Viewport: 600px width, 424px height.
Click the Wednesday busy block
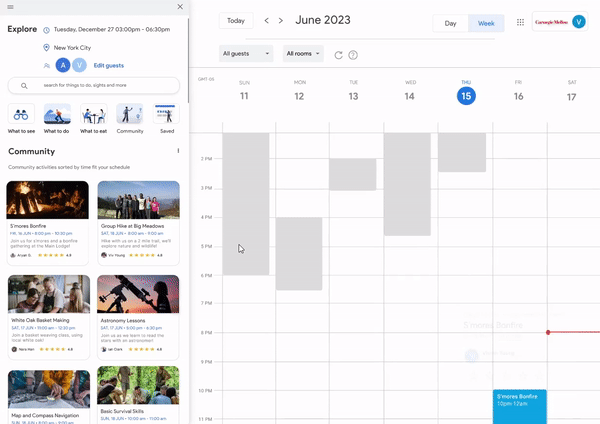(x=407, y=184)
